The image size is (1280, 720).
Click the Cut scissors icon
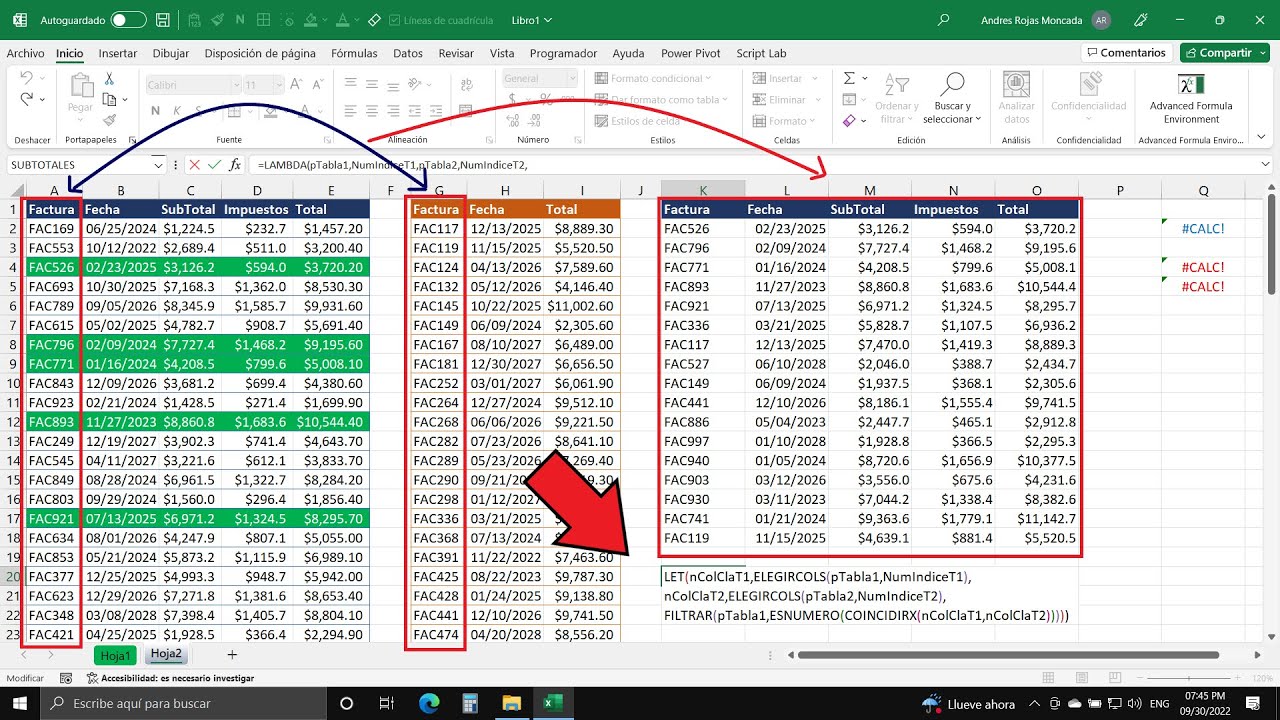tap(109, 78)
